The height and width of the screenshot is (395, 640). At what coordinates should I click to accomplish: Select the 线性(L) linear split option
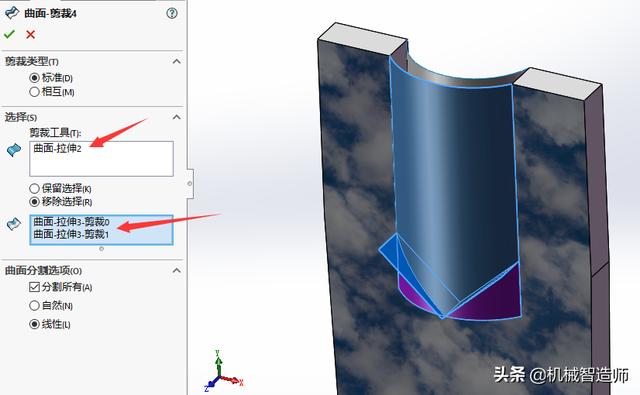click(34, 324)
